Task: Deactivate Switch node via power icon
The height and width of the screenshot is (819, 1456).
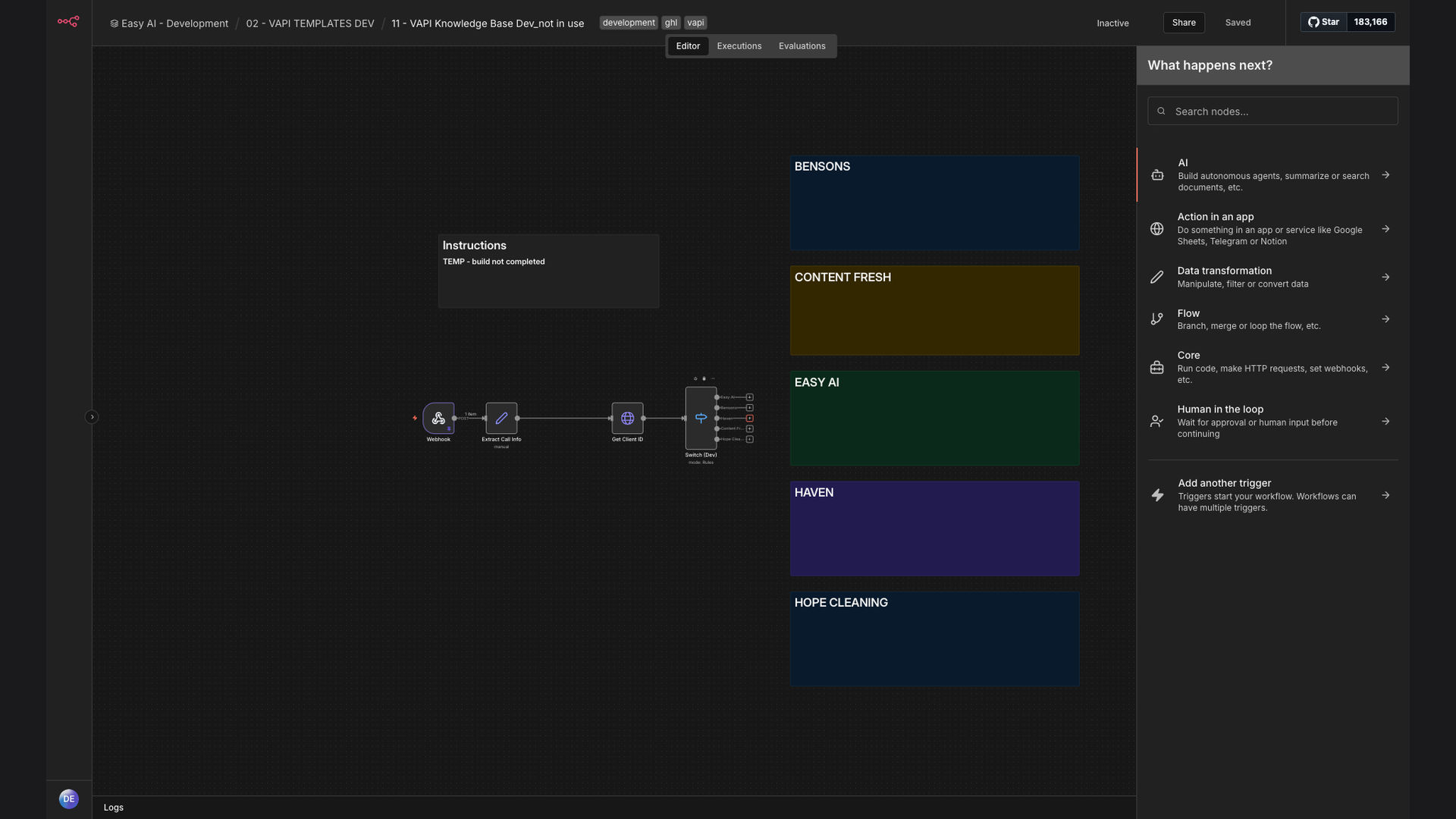Action: [695, 378]
